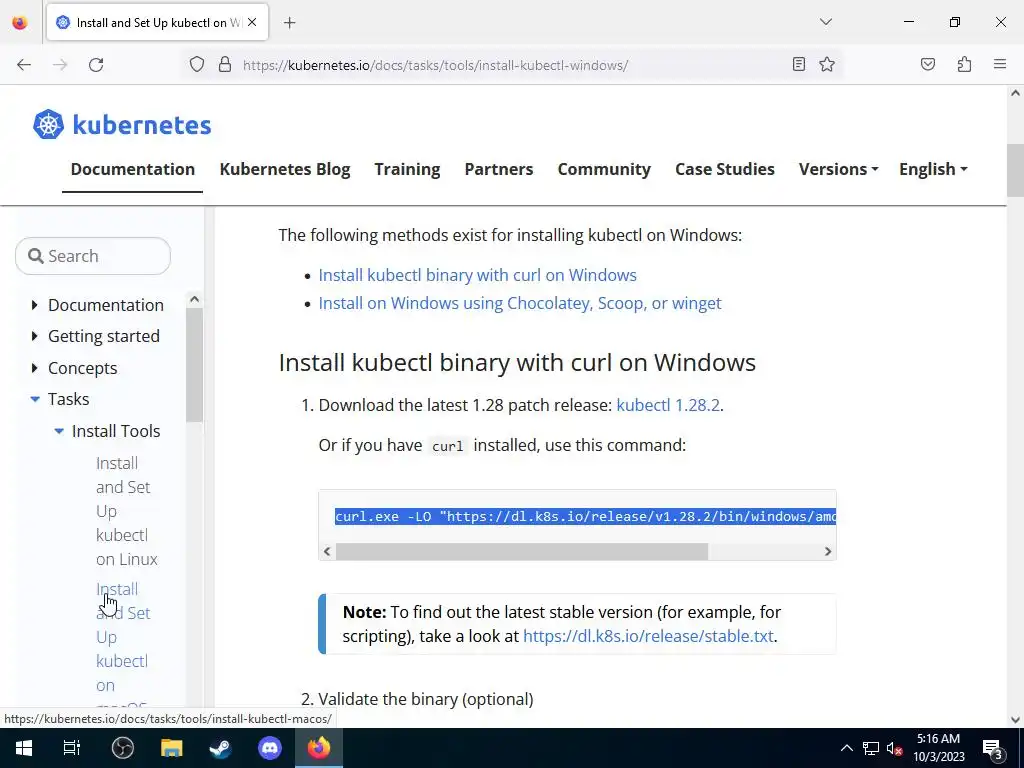Viewport: 1024px width, 768px height.
Task: Go back to the previous page
Action: point(24,65)
